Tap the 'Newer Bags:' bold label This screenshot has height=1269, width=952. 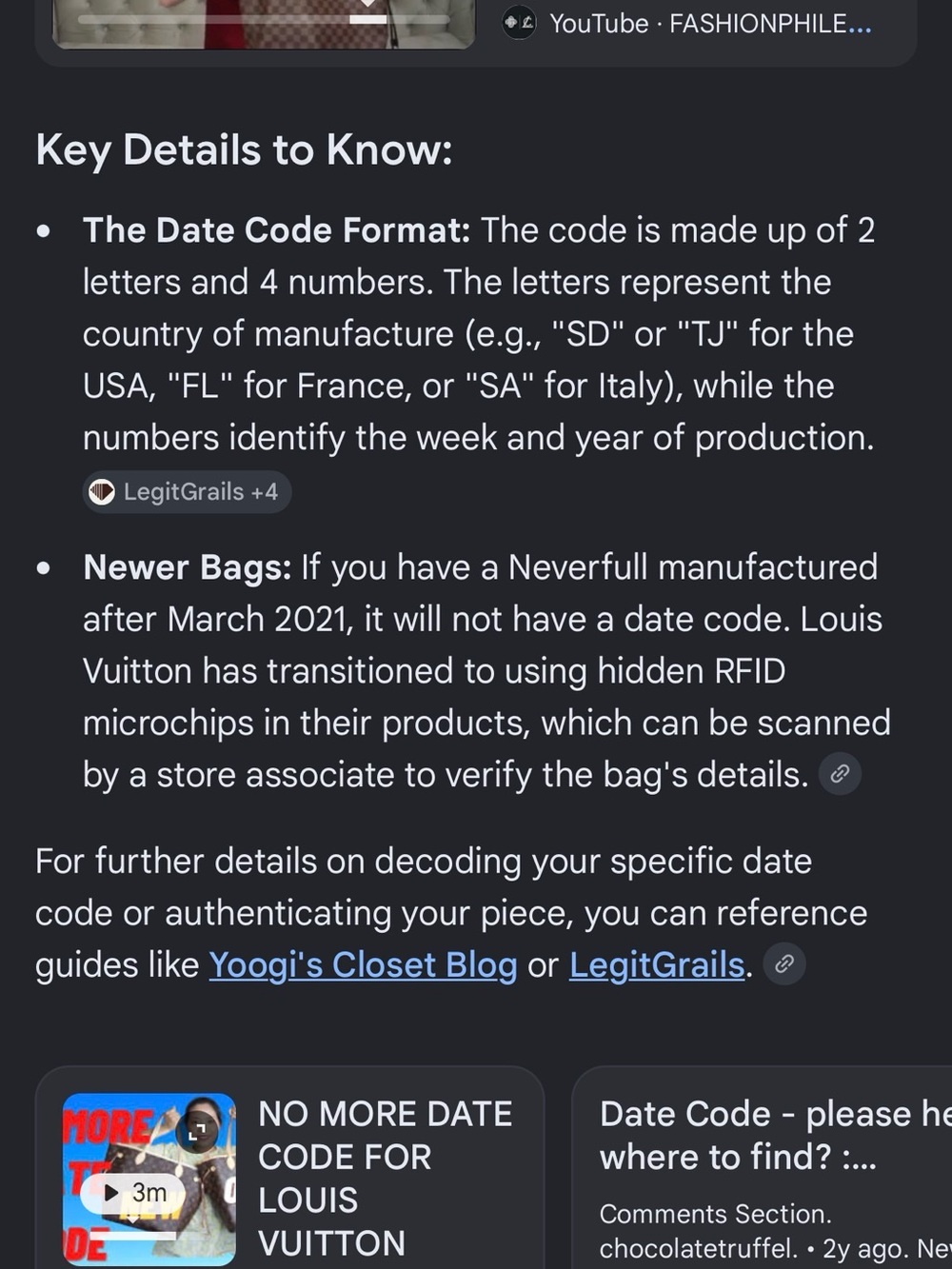(x=188, y=567)
